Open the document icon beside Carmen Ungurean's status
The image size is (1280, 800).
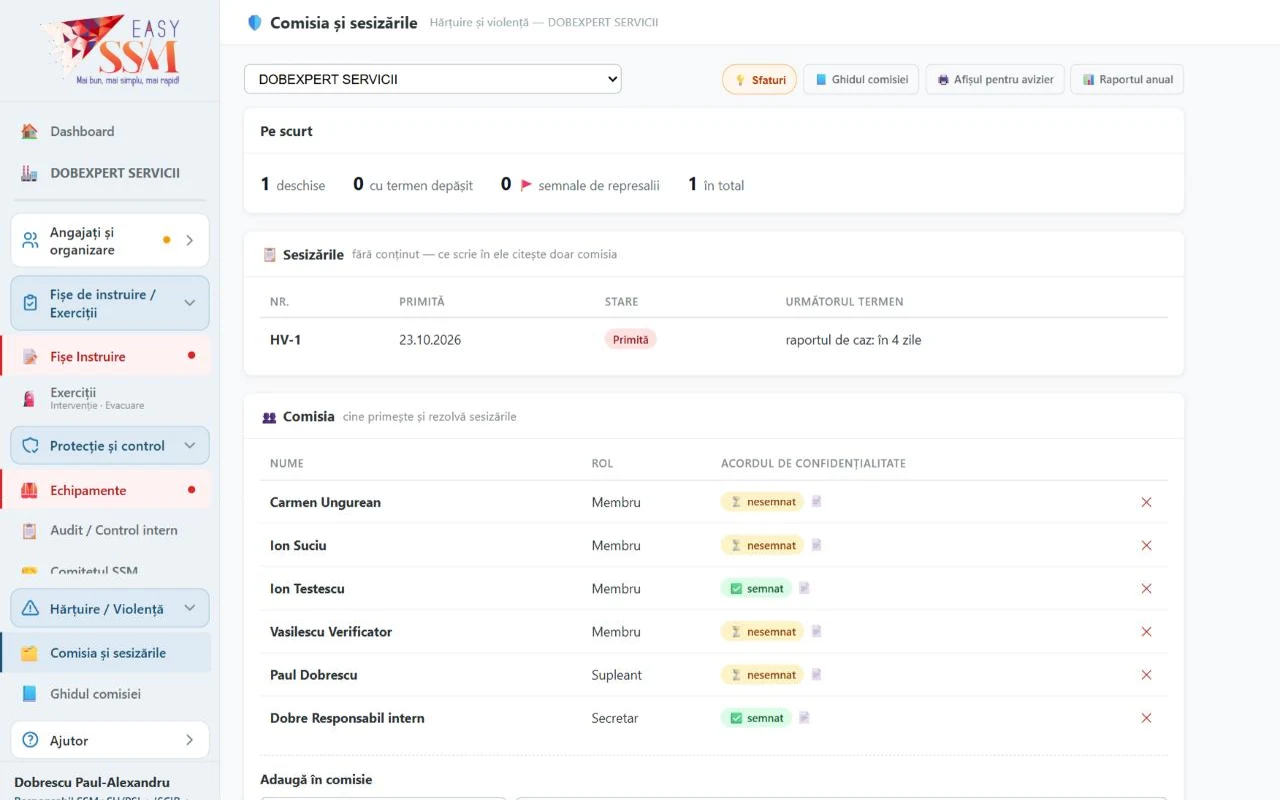816,502
